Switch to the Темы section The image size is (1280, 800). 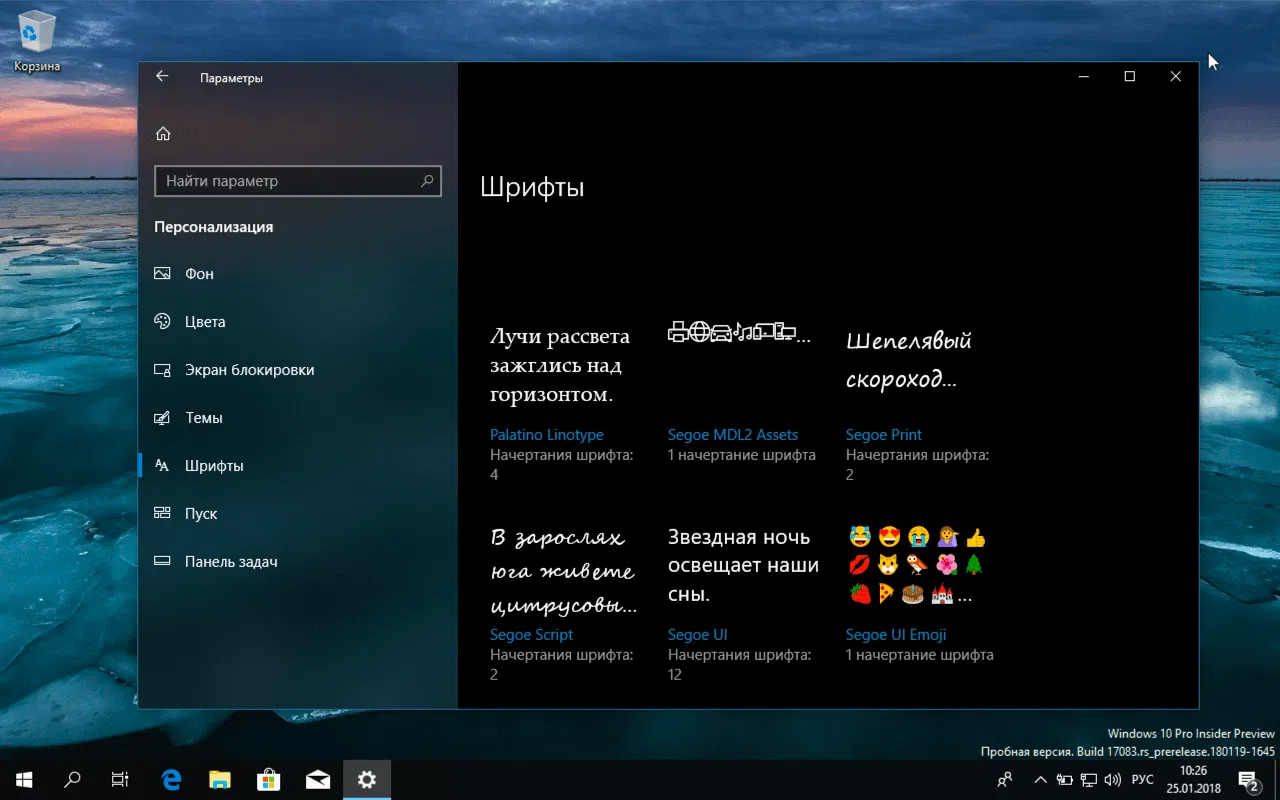298,418
